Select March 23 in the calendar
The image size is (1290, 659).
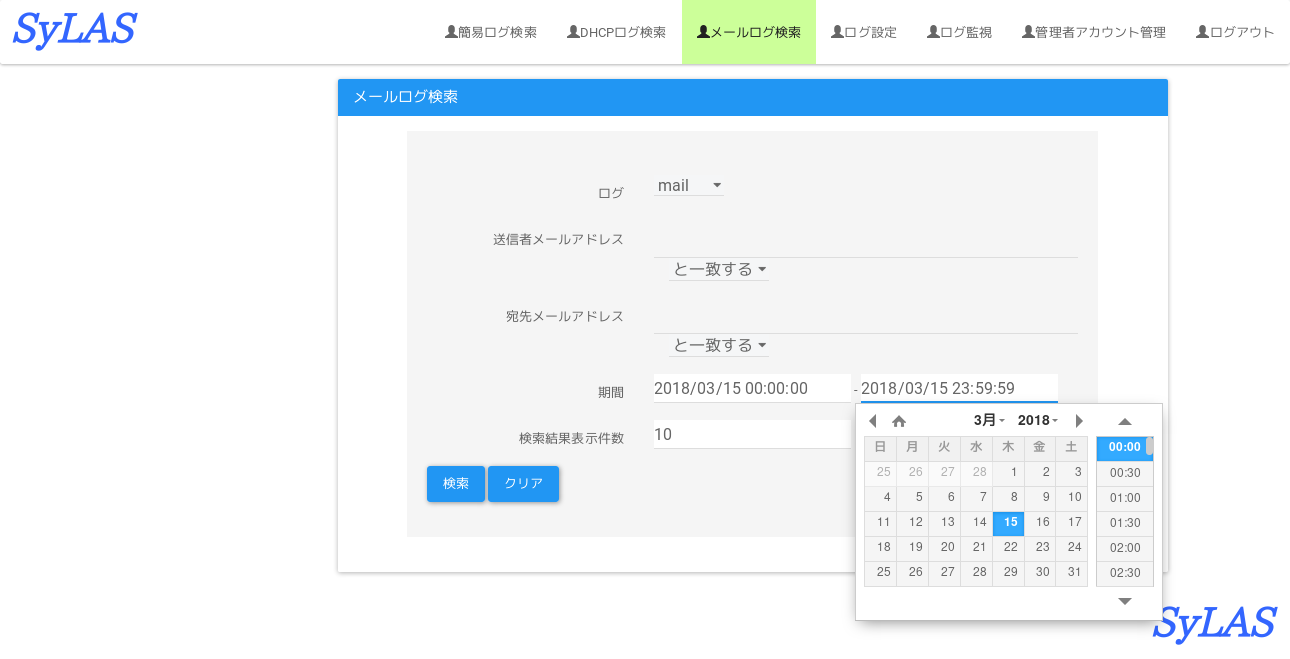click(1040, 547)
